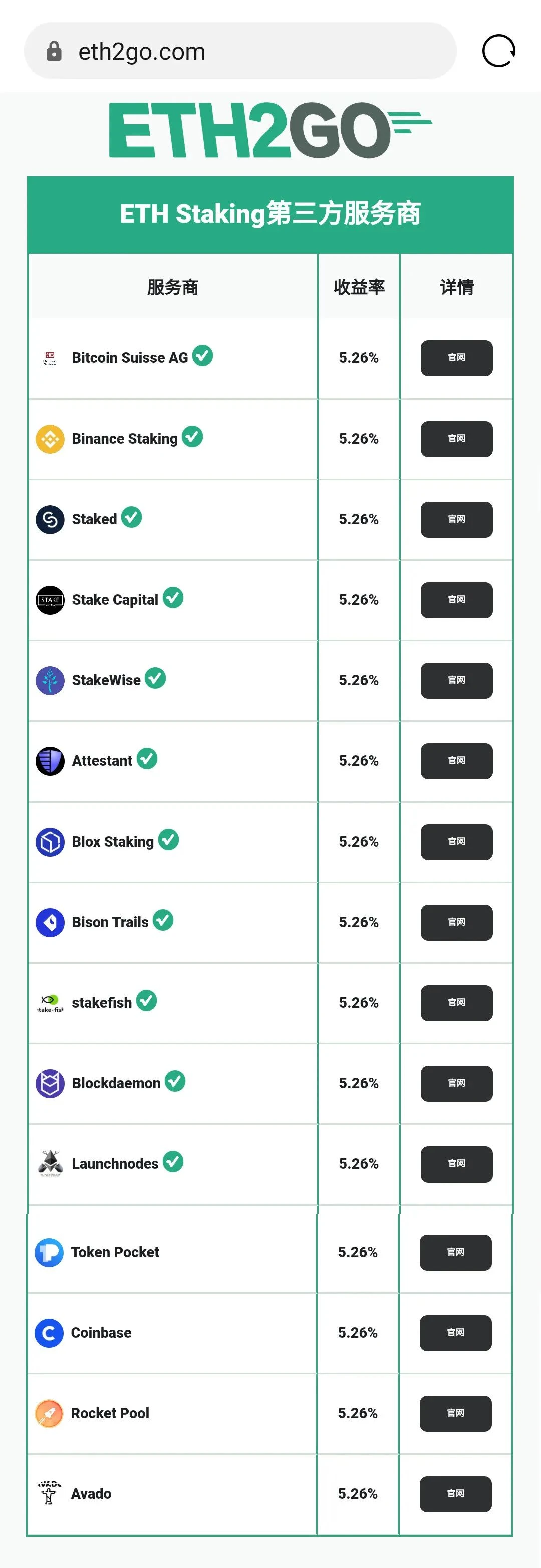Click the stakefish fish logo
Image resolution: width=541 pixels, height=1568 pixels.
pyautogui.click(x=50, y=1002)
